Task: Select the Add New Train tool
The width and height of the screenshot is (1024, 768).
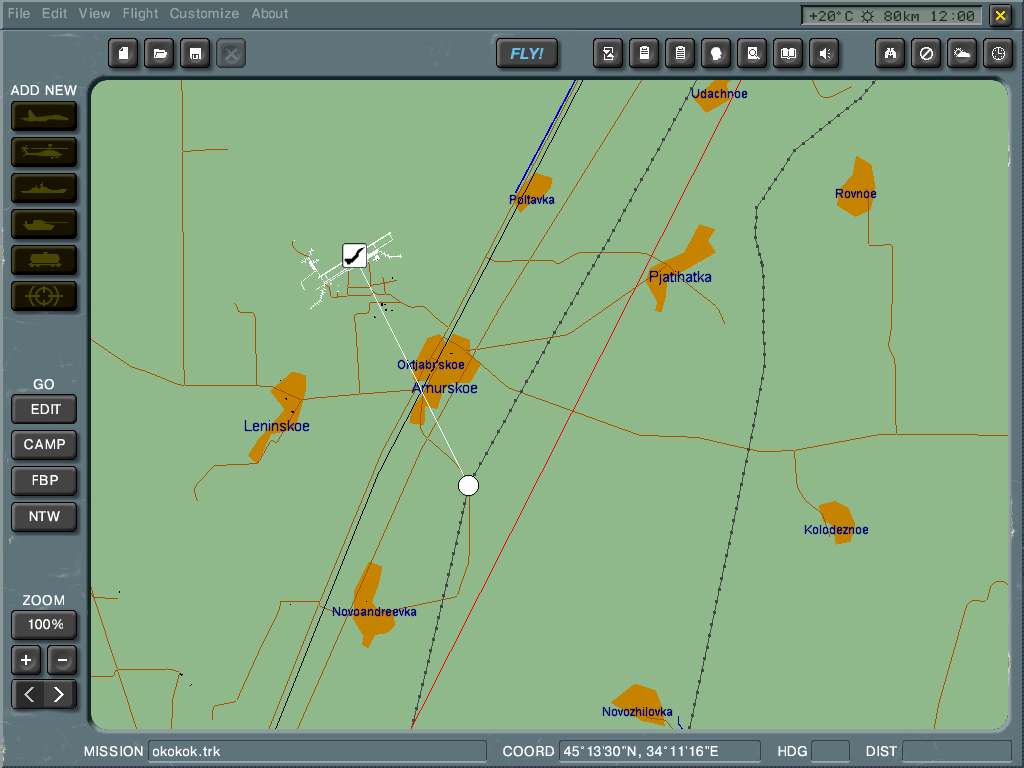Action: [x=43, y=260]
